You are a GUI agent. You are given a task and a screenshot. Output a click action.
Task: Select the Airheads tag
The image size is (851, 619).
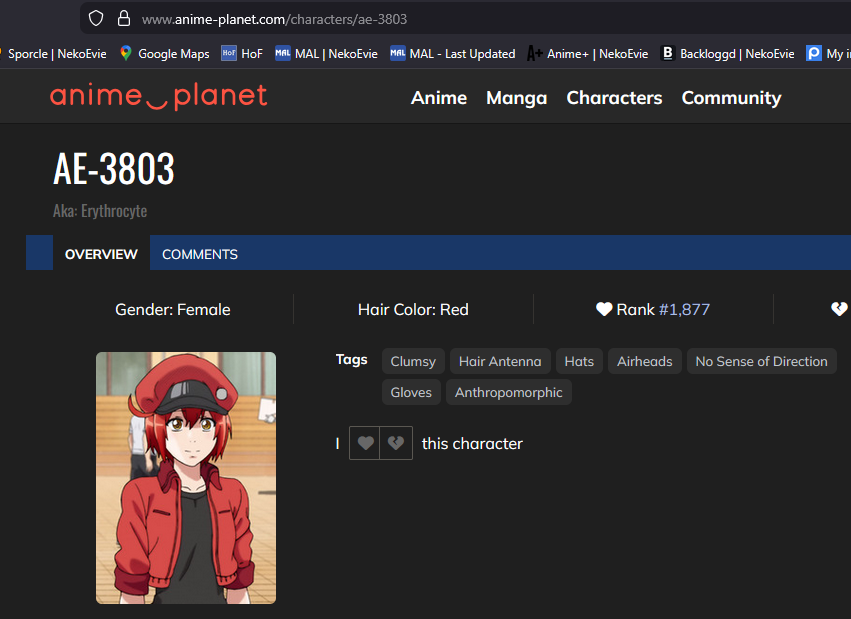[644, 361]
